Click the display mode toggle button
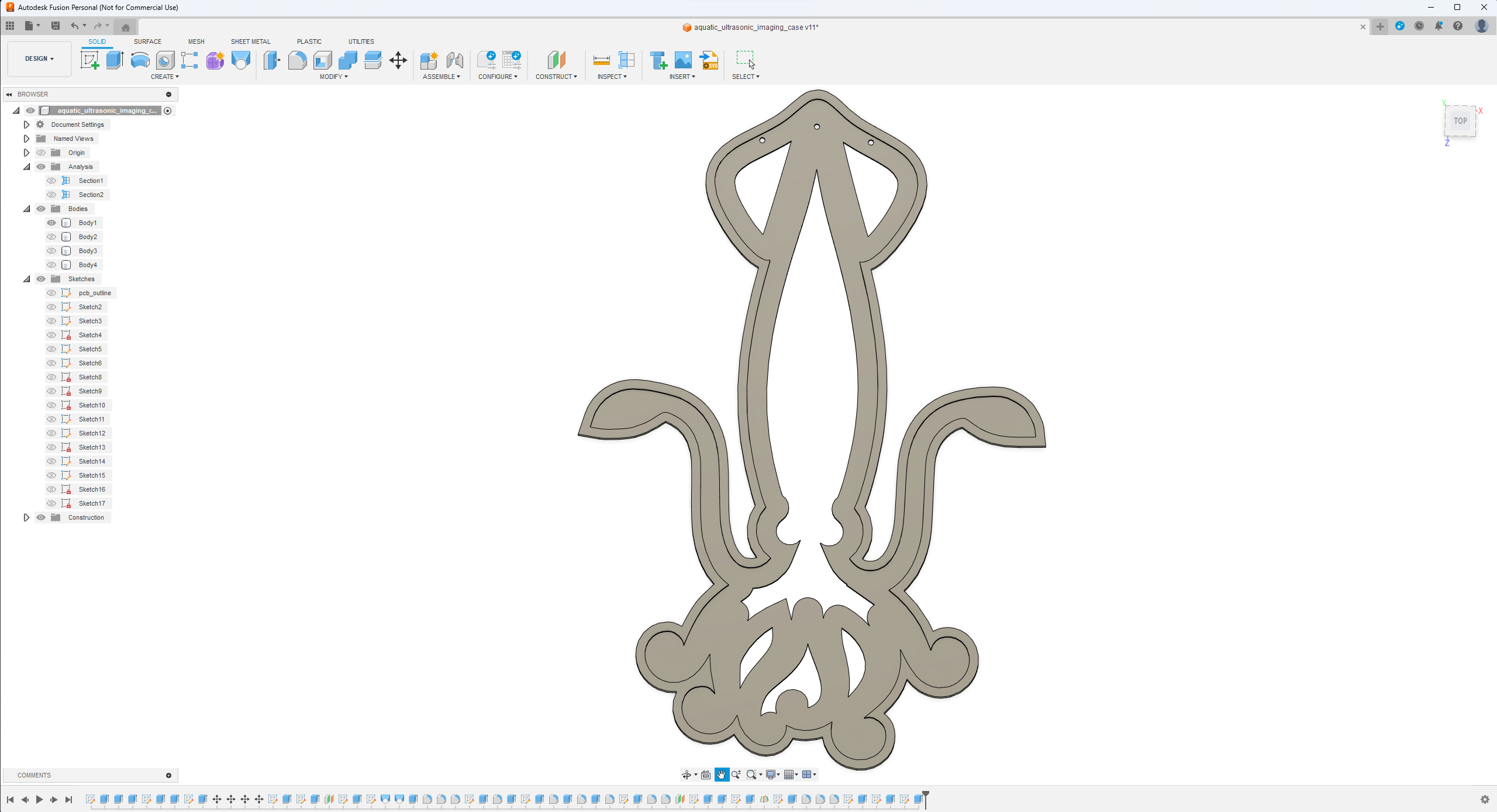1497x812 pixels. [770, 774]
